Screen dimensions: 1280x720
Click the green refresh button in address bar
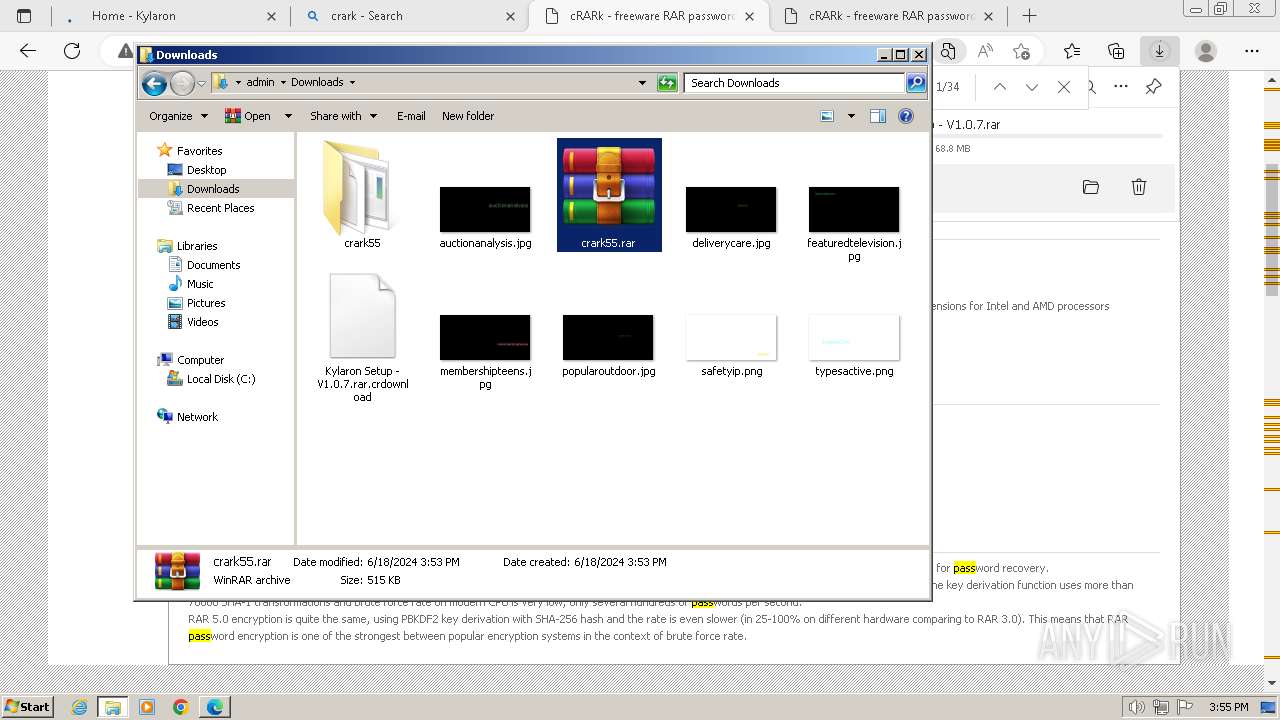pos(667,83)
